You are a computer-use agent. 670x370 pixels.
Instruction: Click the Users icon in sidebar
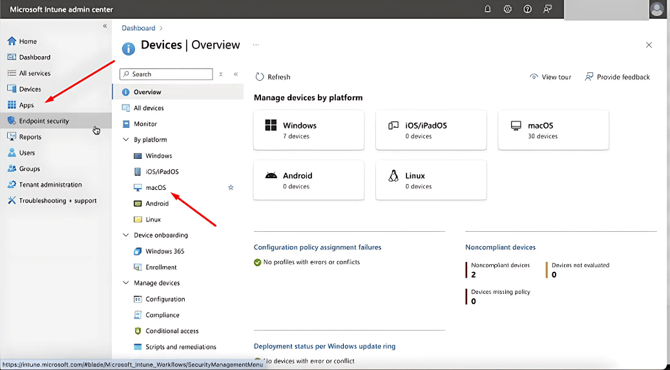(12, 153)
